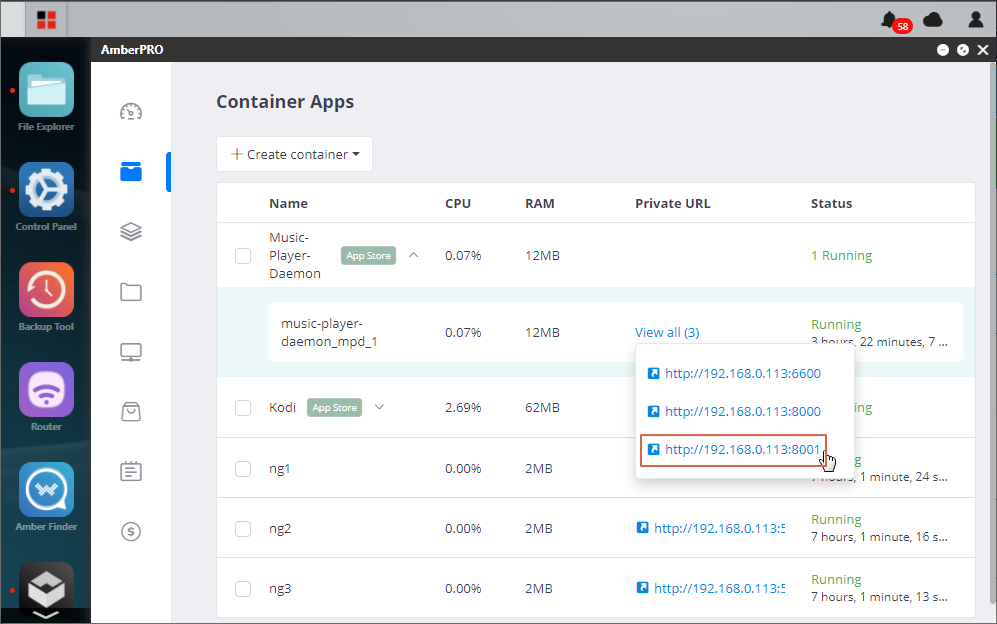The image size is (997, 624).
Task: Click Kodi's 62MB RAM value
Action: click(542, 408)
